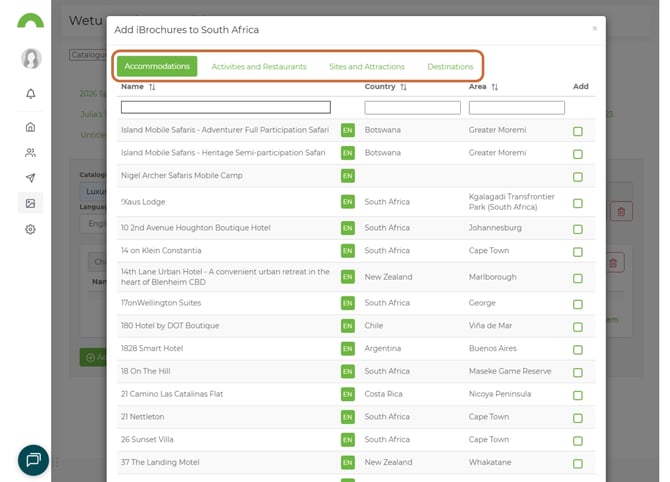Image resolution: width=670 pixels, height=482 pixels.
Task: Select checkbox for 1828 Smart Hotel
Action: click(x=578, y=349)
